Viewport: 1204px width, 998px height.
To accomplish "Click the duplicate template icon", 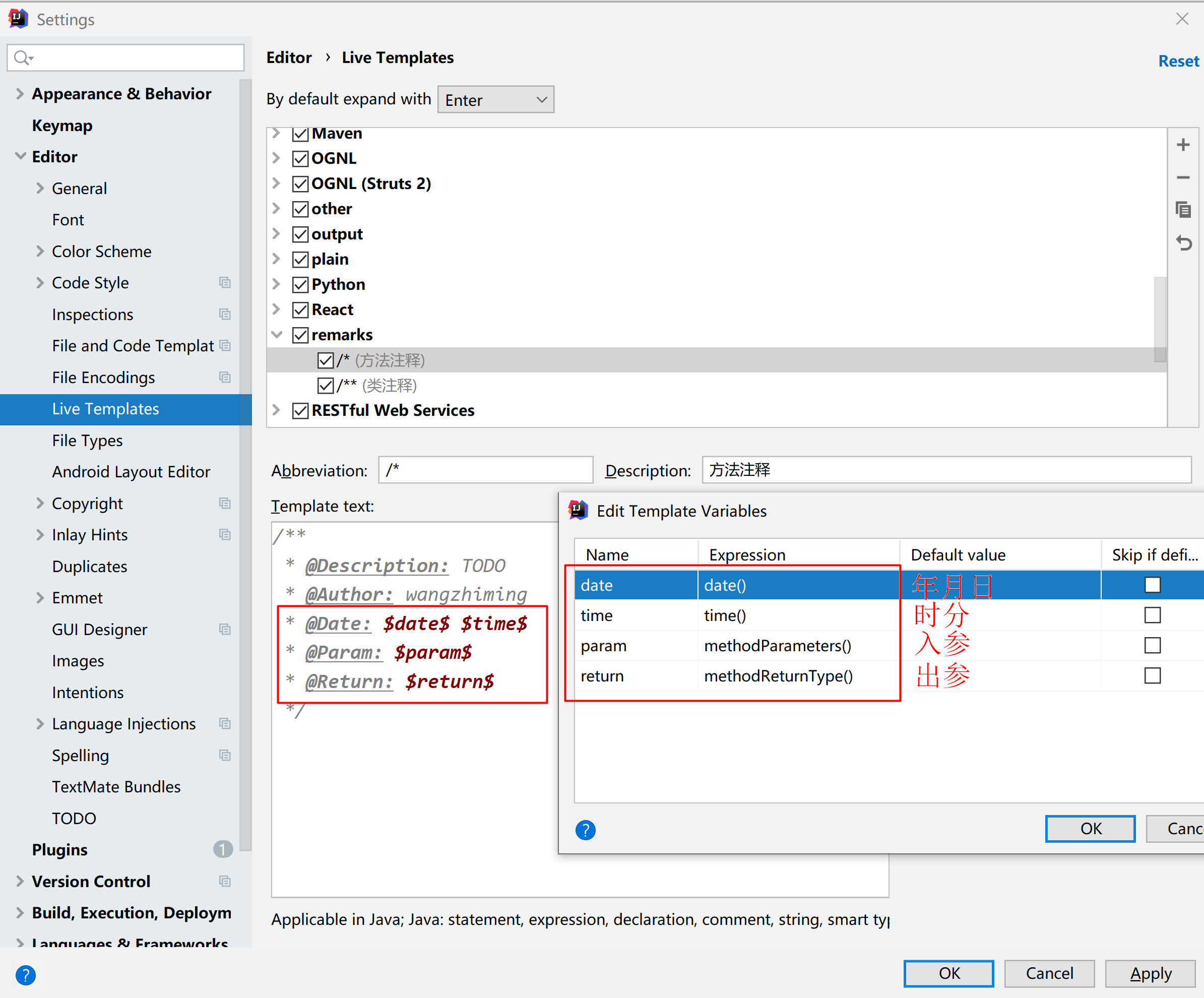I will tap(1183, 210).
